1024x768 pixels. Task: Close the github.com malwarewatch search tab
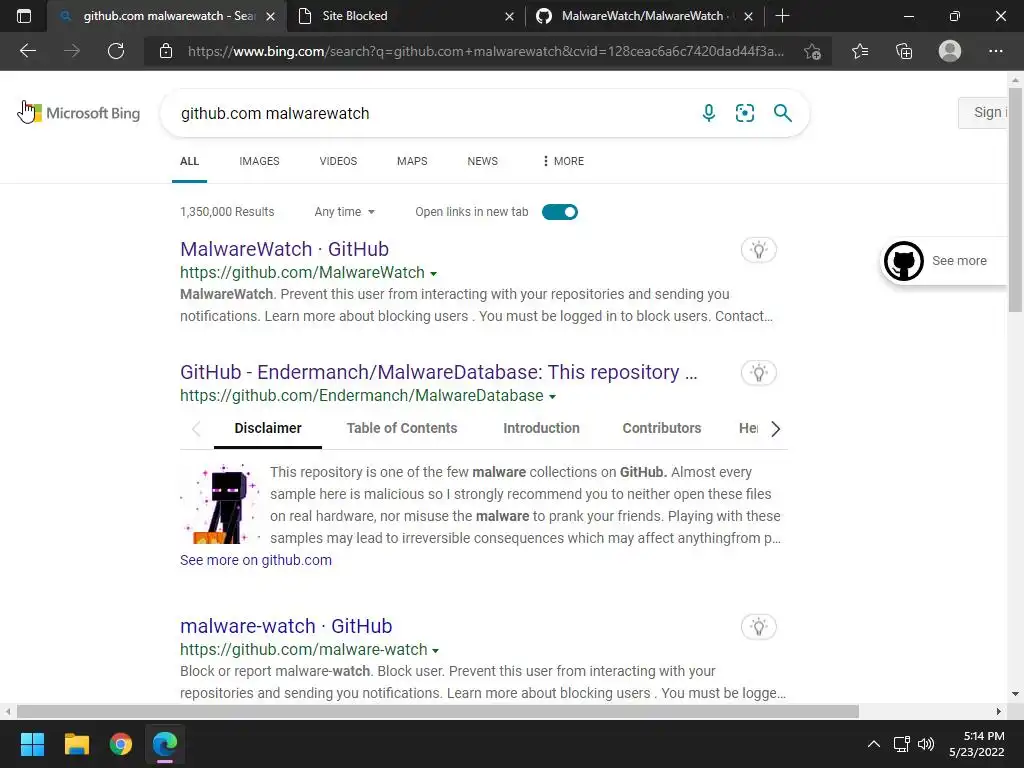tap(270, 16)
